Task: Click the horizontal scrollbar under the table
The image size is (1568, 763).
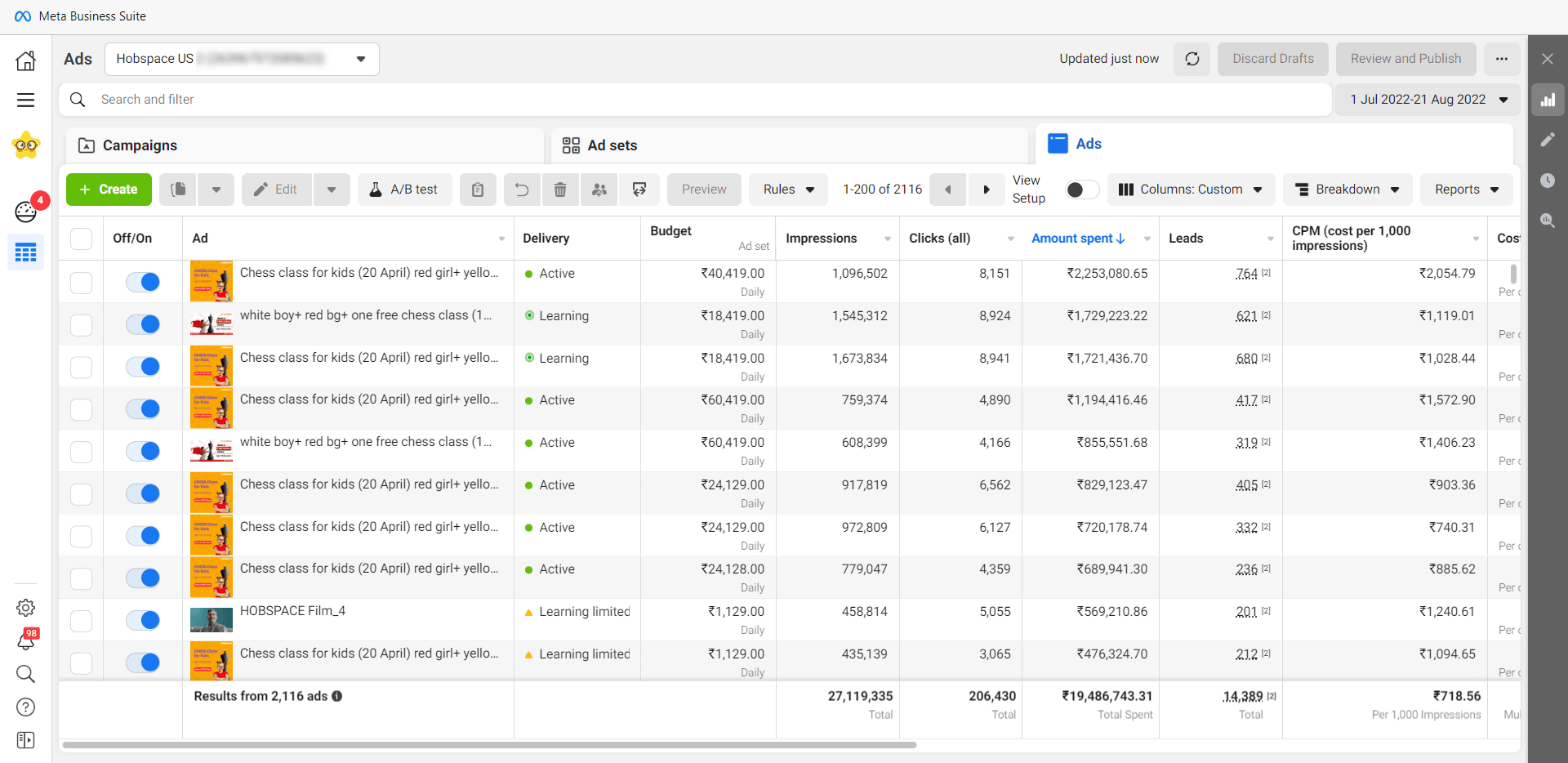Action: point(489,745)
